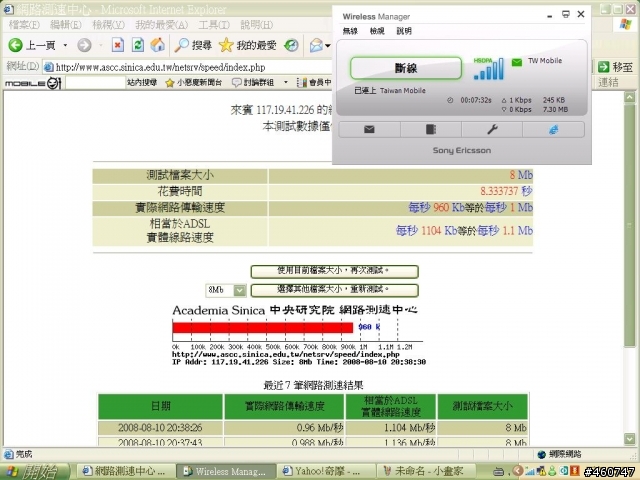640x480 pixels.
Task: Click the Mail envelope icon in IE toolbar
Action: (316, 45)
